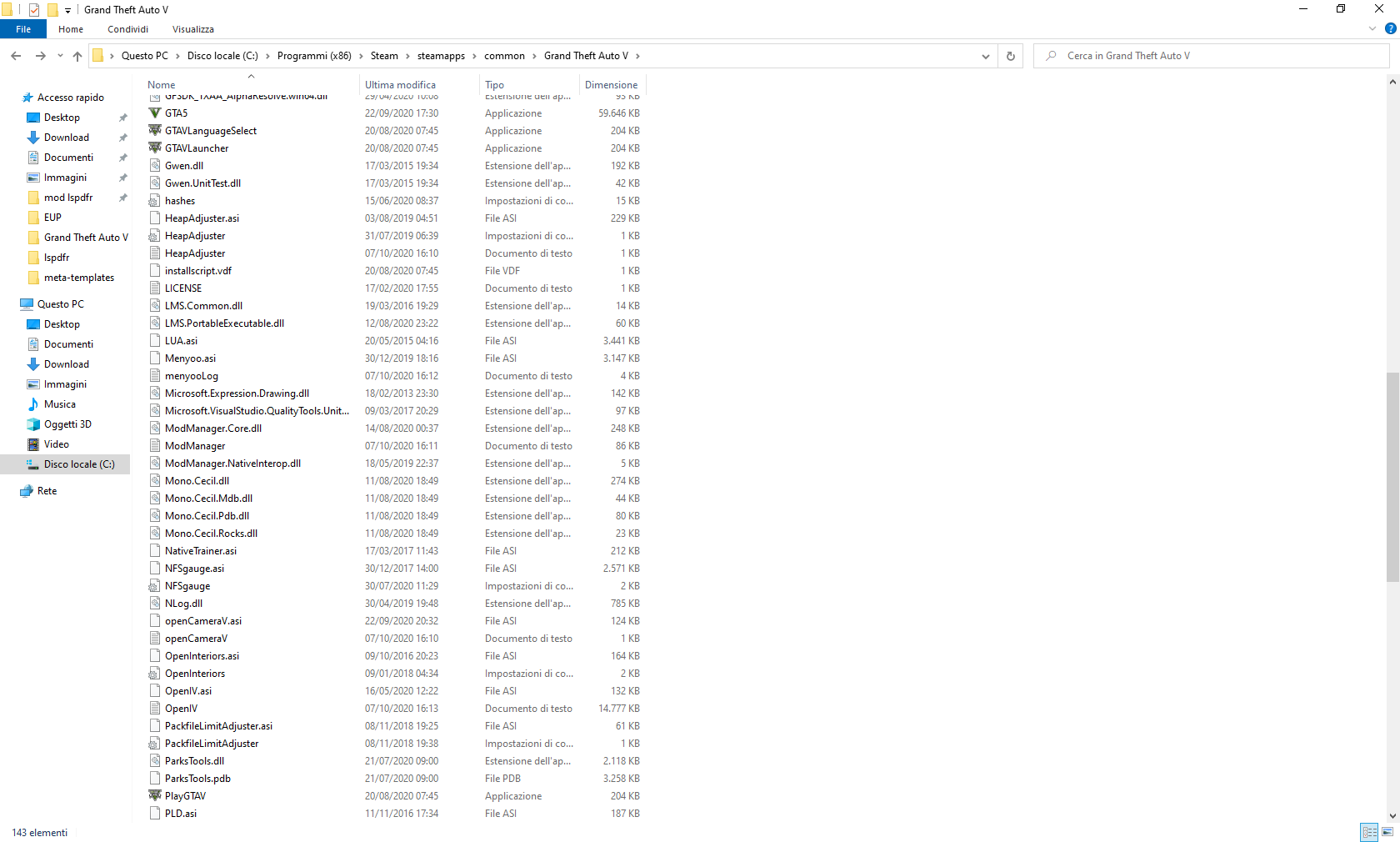Open meta-templates in quick access
This screenshot has width=1400, height=842.
pos(79,278)
